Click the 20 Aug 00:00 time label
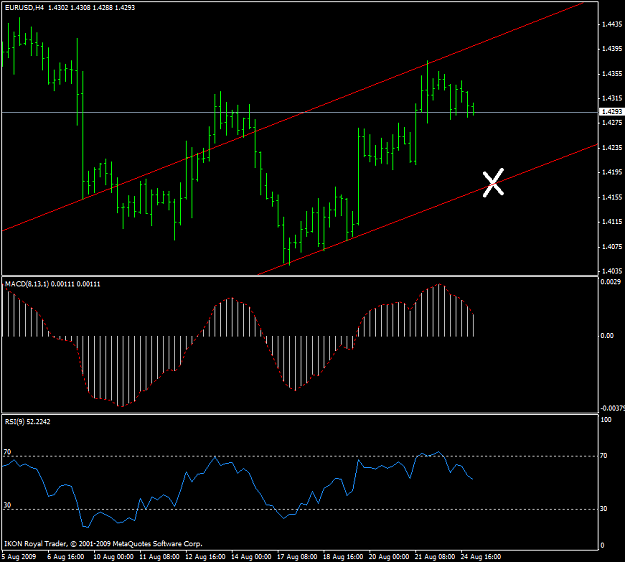The height and width of the screenshot is (562, 625). [x=389, y=556]
